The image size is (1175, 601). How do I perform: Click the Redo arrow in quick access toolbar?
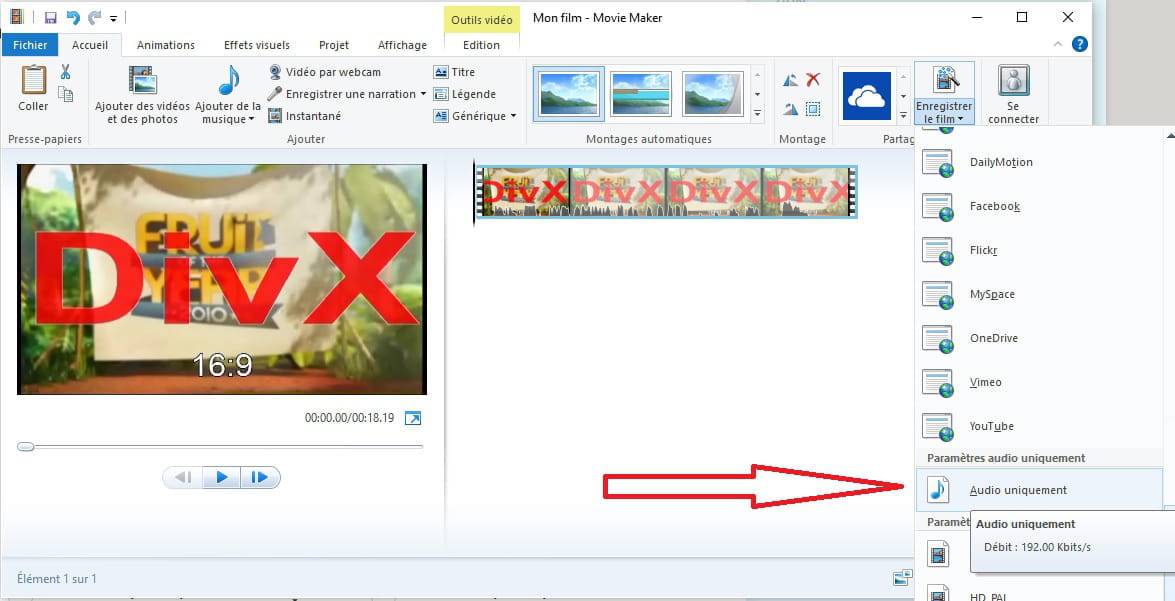click(94, 17)
